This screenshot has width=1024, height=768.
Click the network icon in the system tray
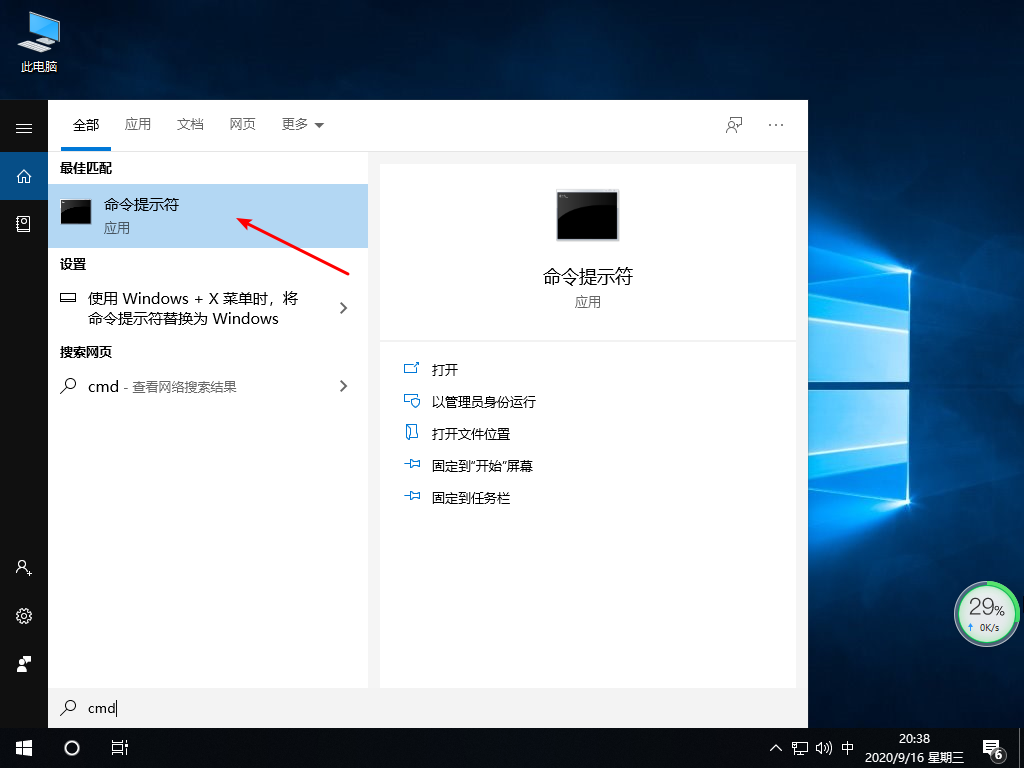click(799, 747)
